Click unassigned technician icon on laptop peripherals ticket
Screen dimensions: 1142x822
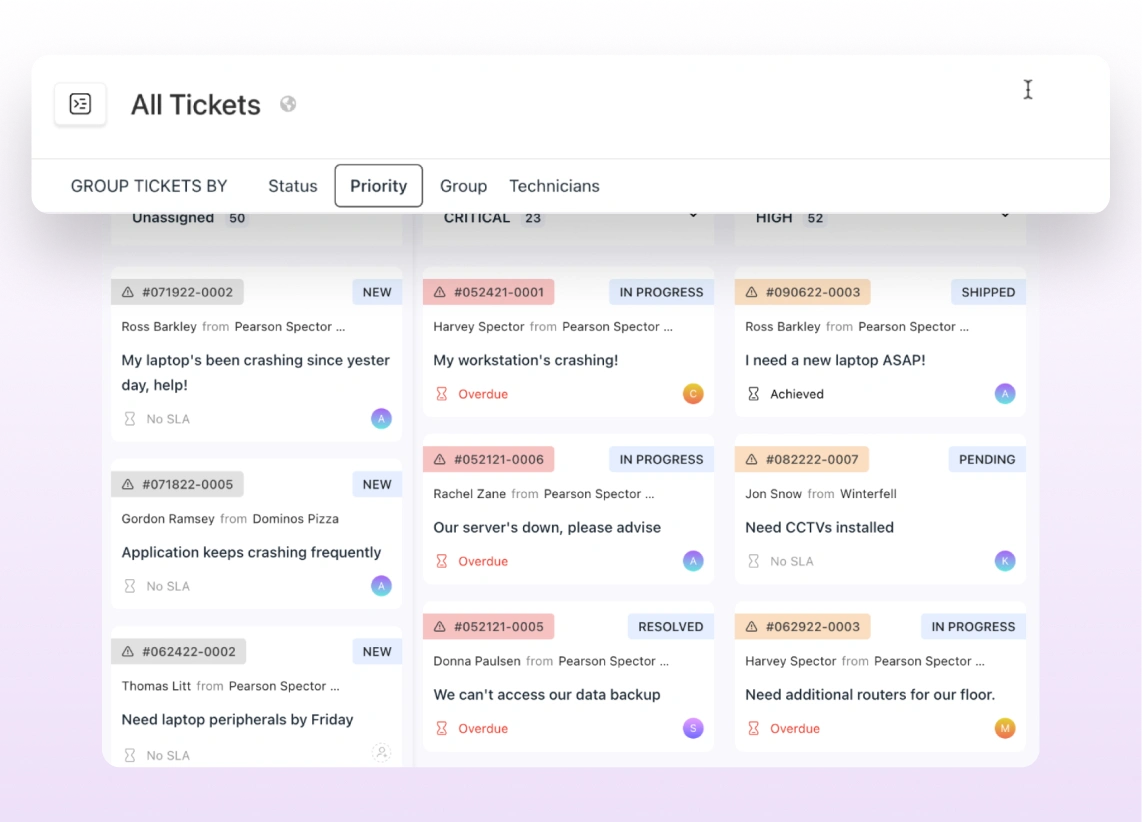click(x=381, y=753)
